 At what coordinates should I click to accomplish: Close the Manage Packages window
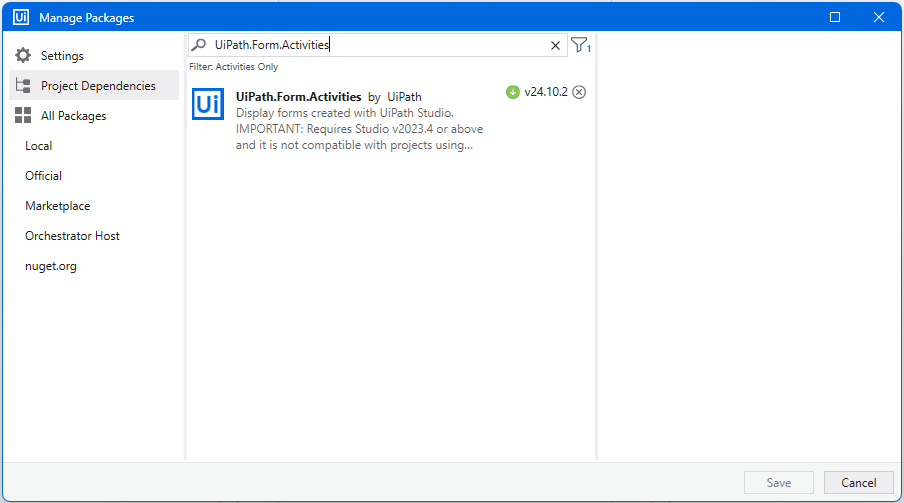(x=879, y=17)
